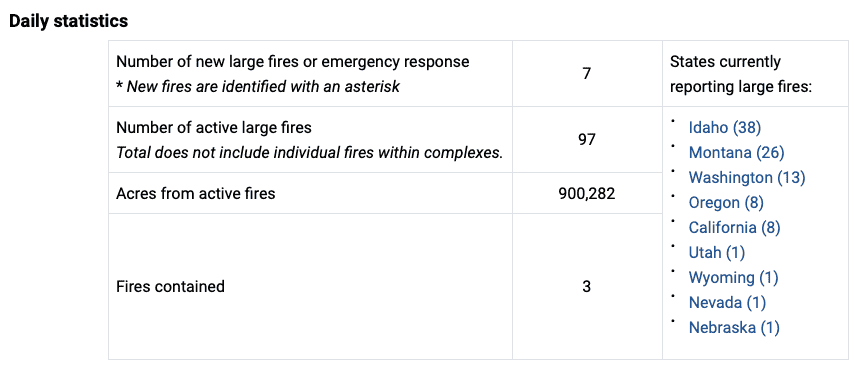This screenshot has height=376, width=864.
Task: Open the California (8) fires link
Action: point(734,228)
